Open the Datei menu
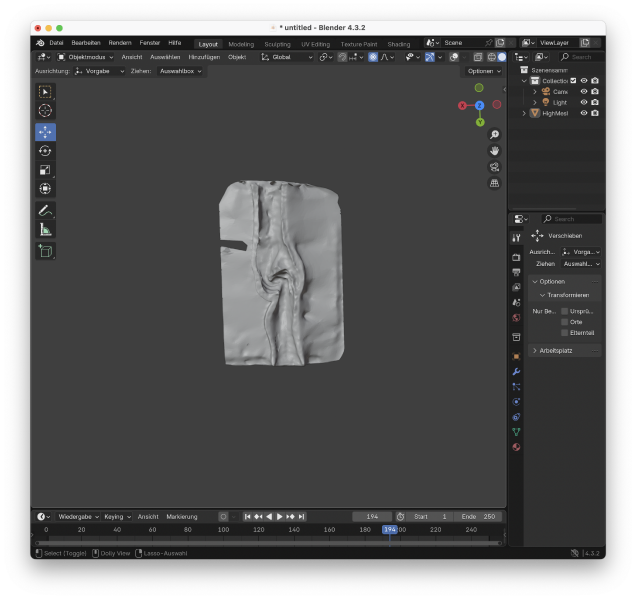 (56, 43)
